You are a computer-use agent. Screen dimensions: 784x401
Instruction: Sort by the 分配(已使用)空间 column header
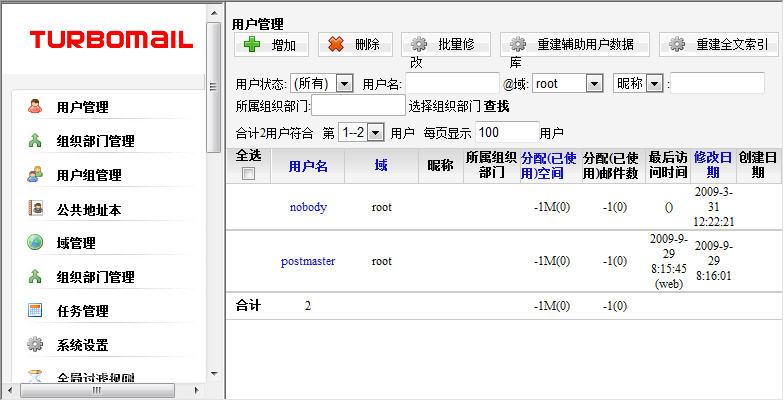[x=549, y=166]
